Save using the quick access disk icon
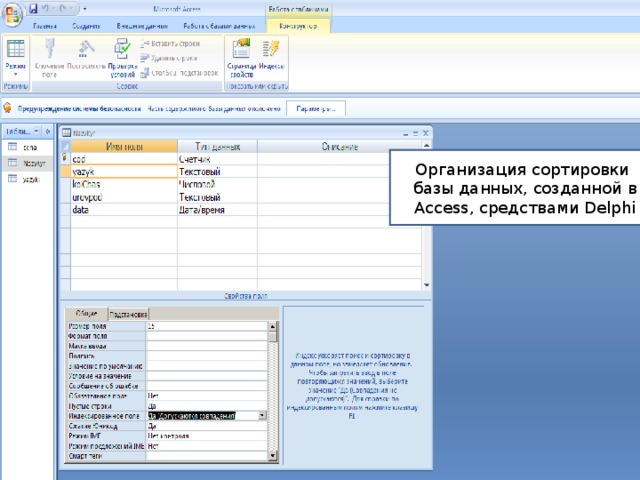Screen dimensions: 640x480 coord(33,8)
